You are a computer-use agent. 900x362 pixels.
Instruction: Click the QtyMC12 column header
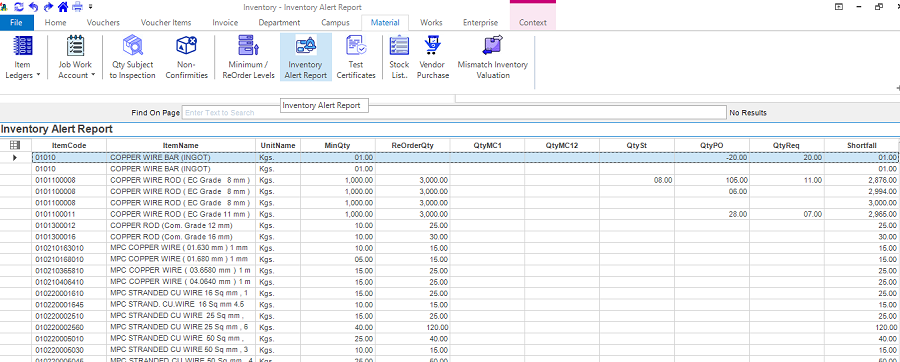(562, 146)
